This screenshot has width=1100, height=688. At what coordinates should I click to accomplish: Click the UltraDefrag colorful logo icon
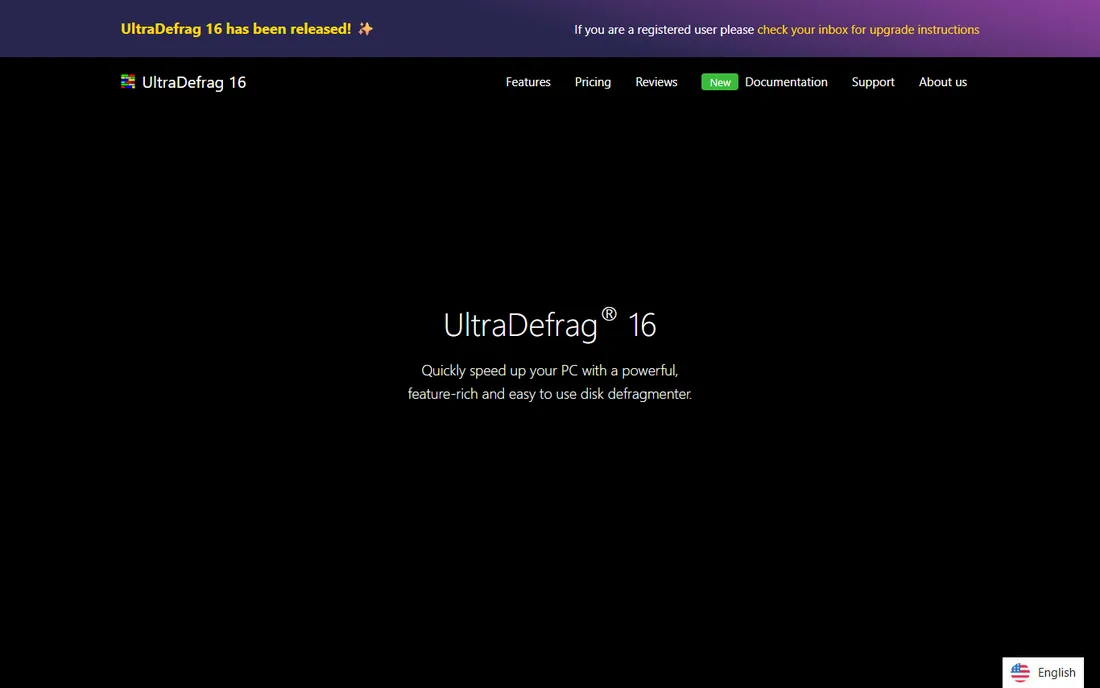pos(128,82)
